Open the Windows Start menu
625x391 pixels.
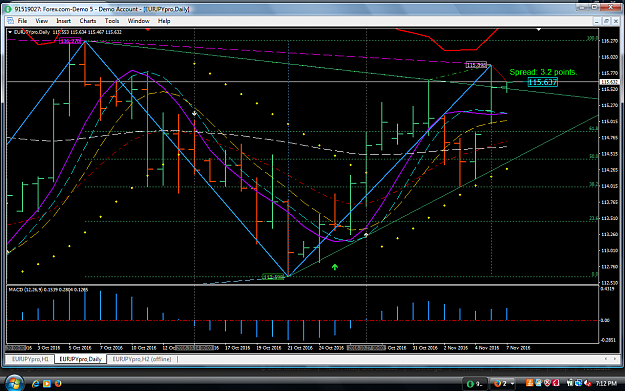click(x=14, y=383)
